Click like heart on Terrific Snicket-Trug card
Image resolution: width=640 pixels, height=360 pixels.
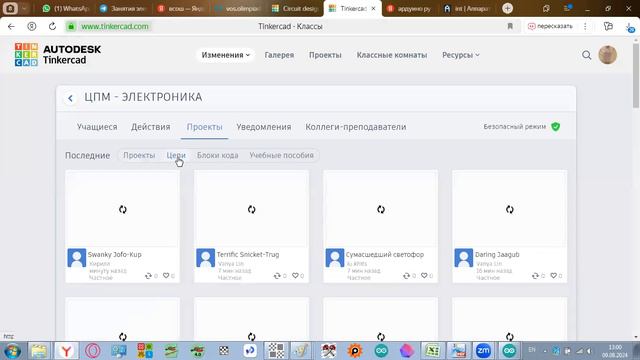click(x=295, y=276)
